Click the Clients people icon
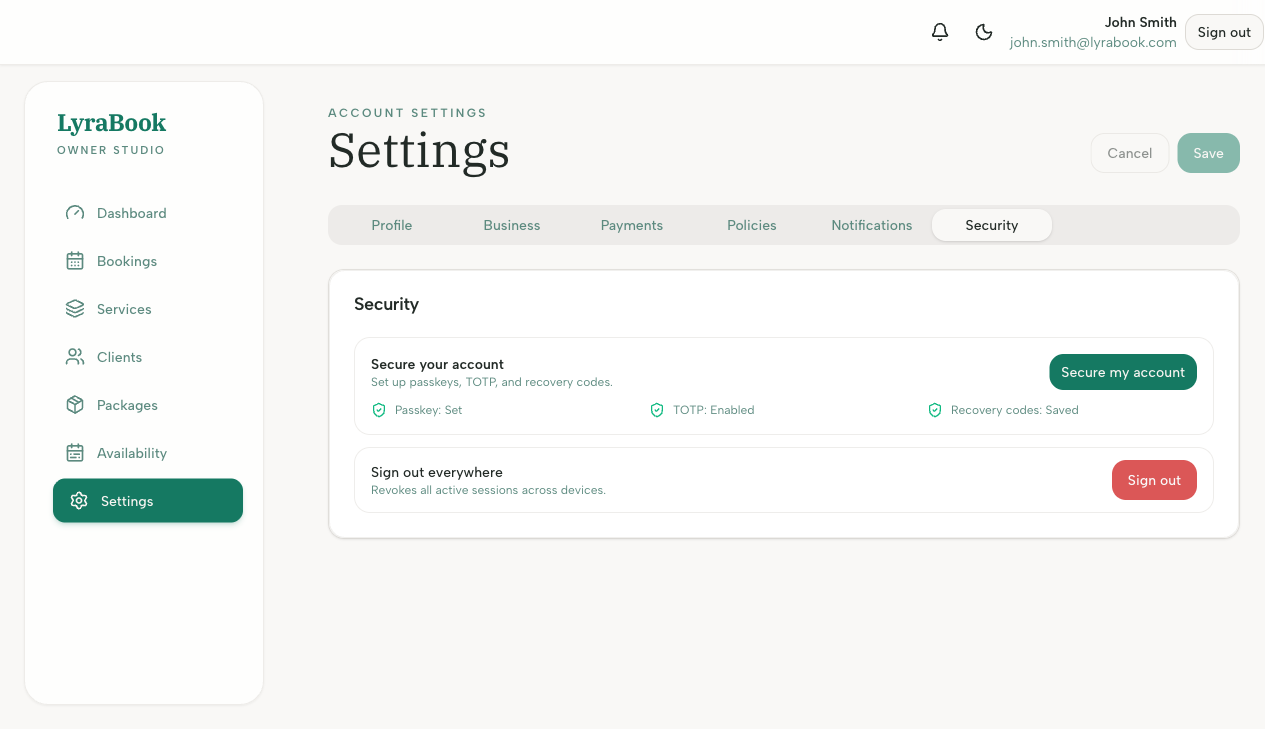 click(74, 356)
